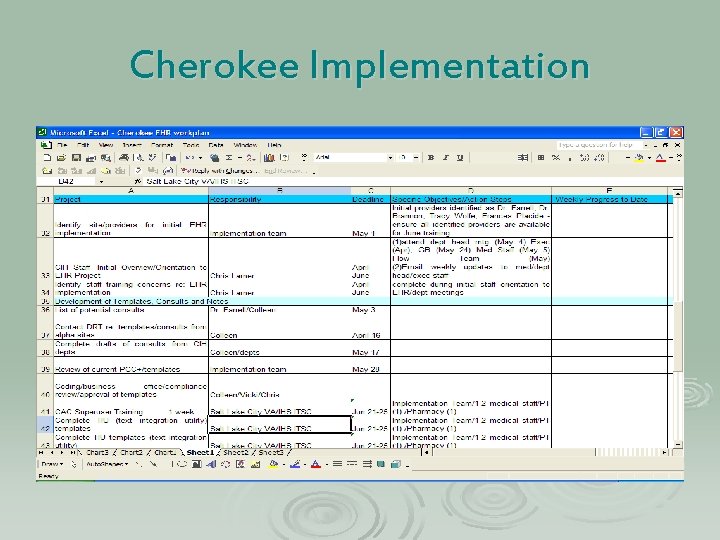Open the AutoShapes dropdown
This screenshot has width=720, height=540.
pos(107,464)
